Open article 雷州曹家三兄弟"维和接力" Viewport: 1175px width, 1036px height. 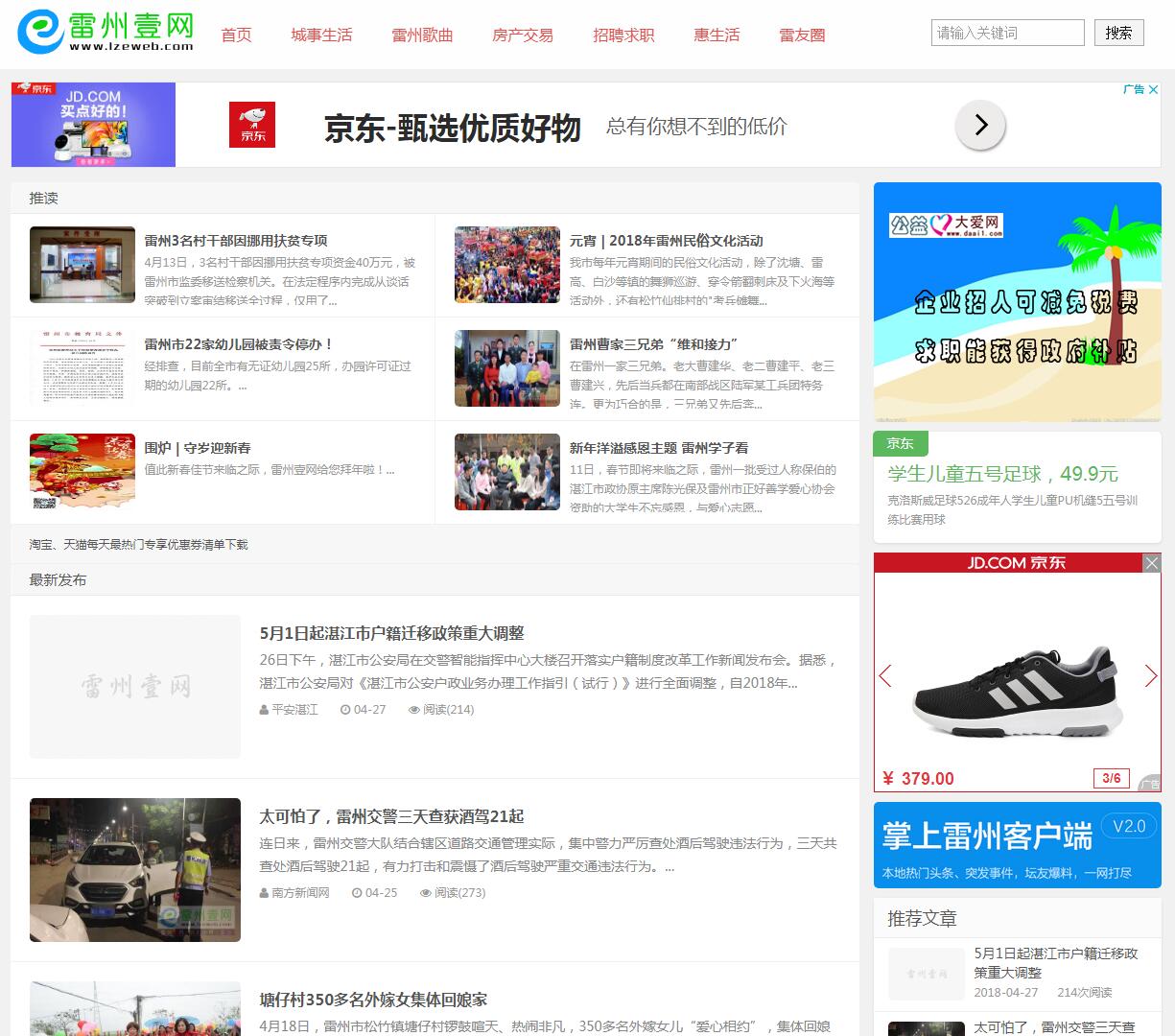(654, 344)
